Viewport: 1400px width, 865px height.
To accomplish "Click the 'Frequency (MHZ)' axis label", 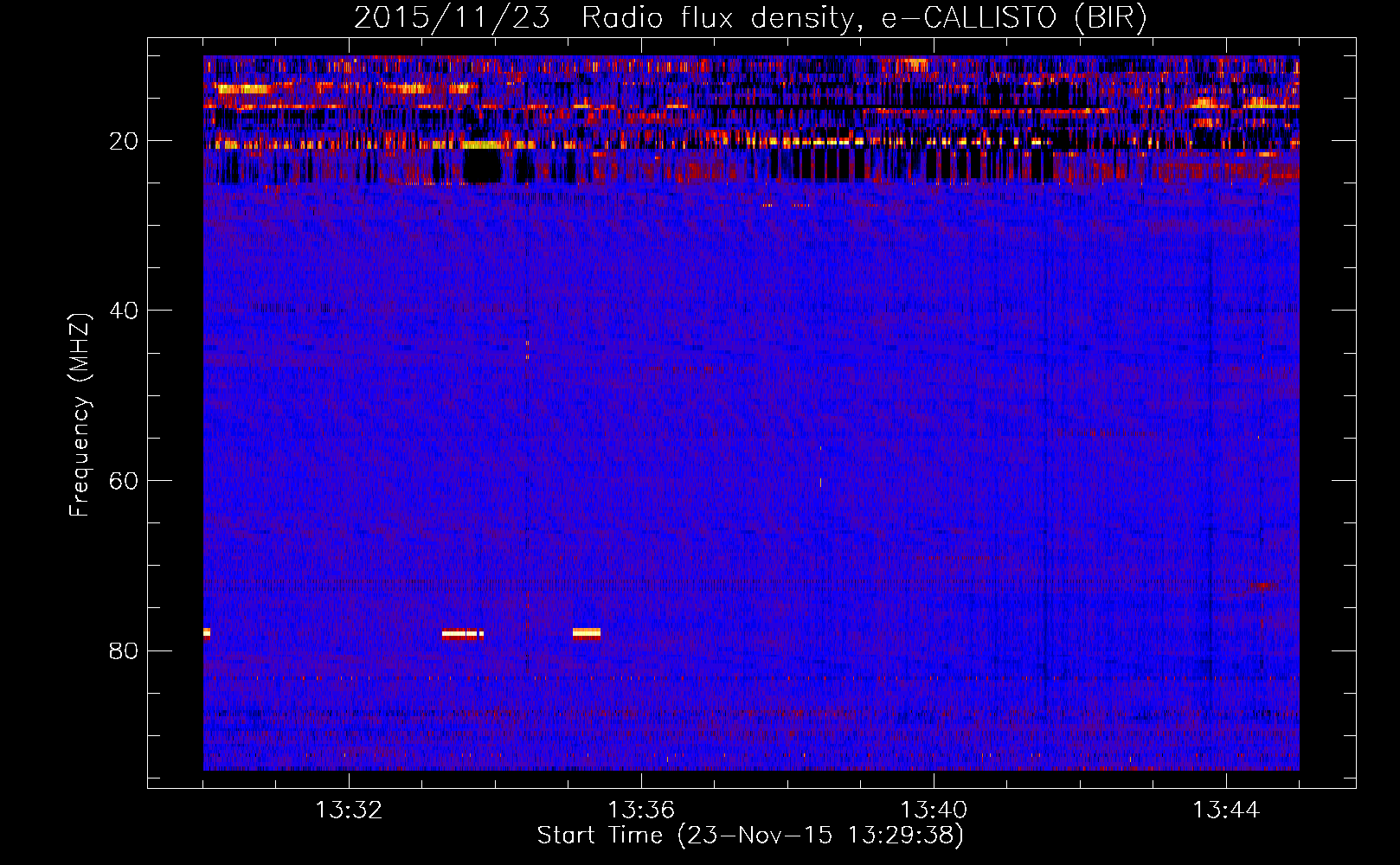I will pos(80,415).
